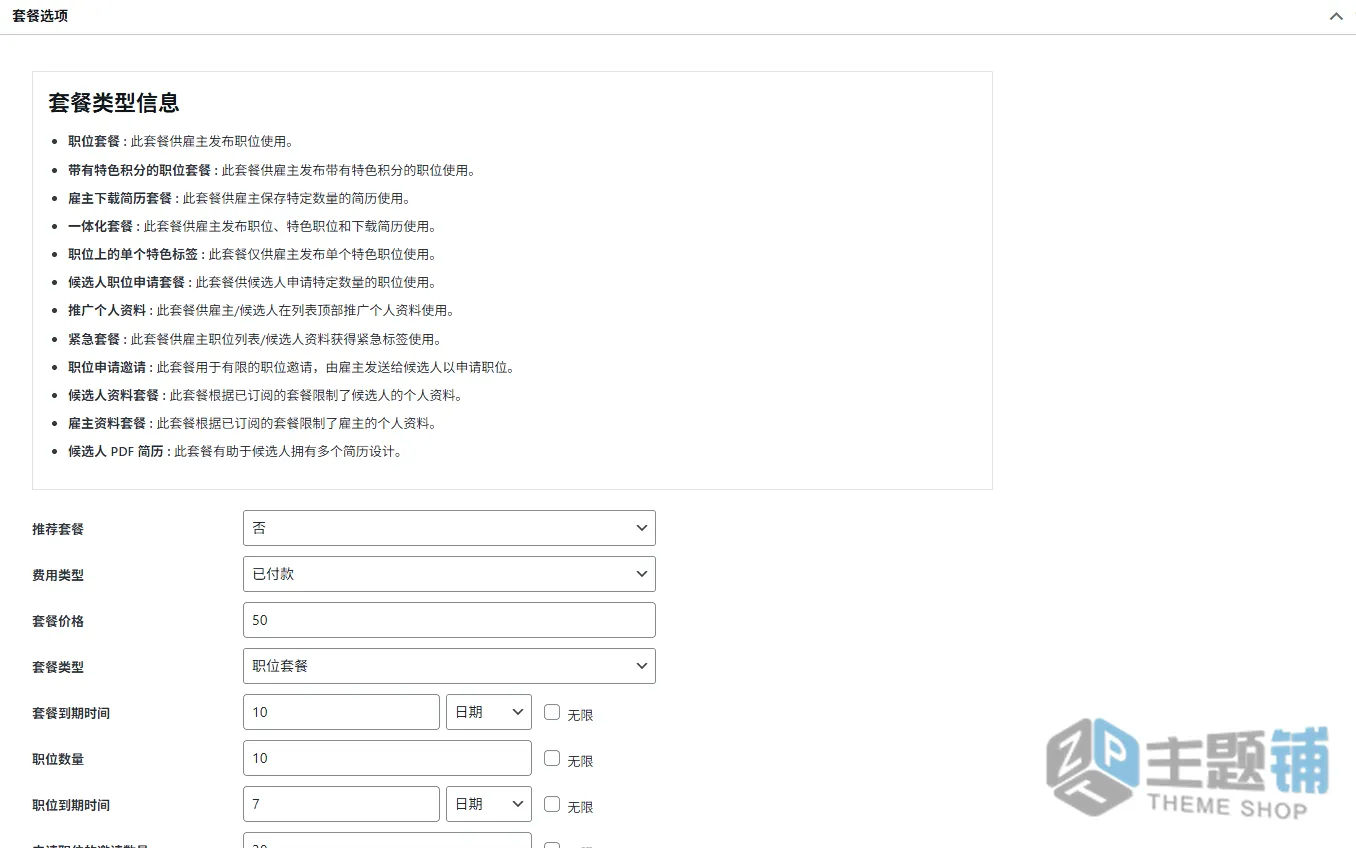The height and width of the screenshot is (848, 1356).
Task: Click the 候选人职位申请套餐 description line
Action: pos(253,282)
